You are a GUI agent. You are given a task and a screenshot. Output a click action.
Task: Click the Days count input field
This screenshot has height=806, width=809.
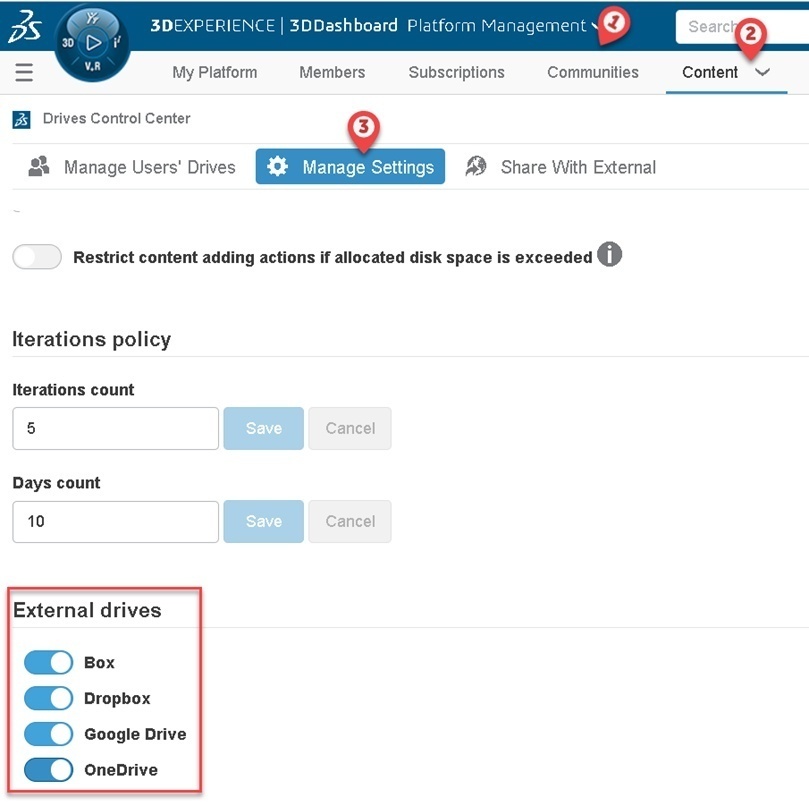pos(116,522)
